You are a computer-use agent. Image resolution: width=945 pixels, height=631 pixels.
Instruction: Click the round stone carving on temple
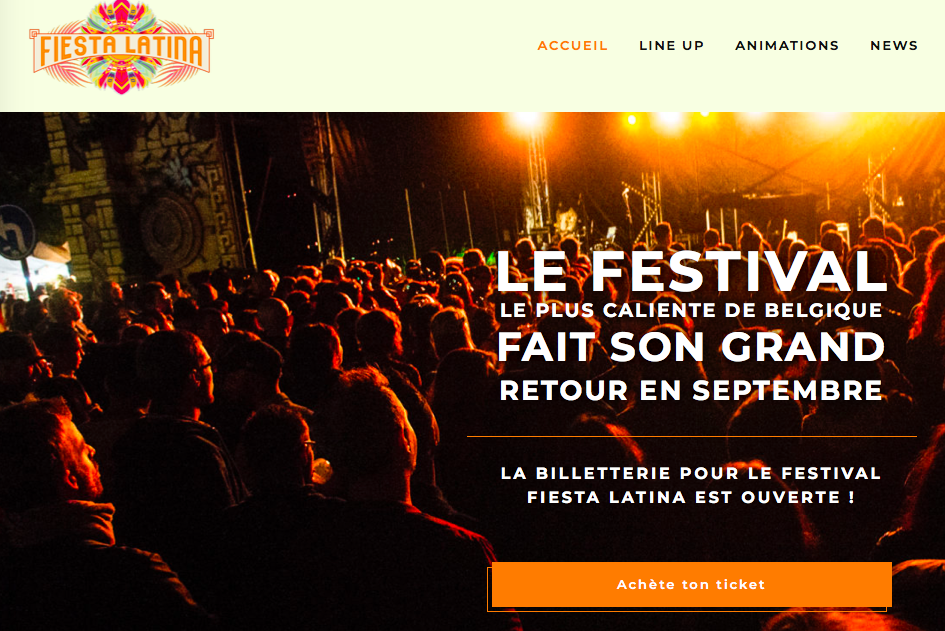point(172,231)
